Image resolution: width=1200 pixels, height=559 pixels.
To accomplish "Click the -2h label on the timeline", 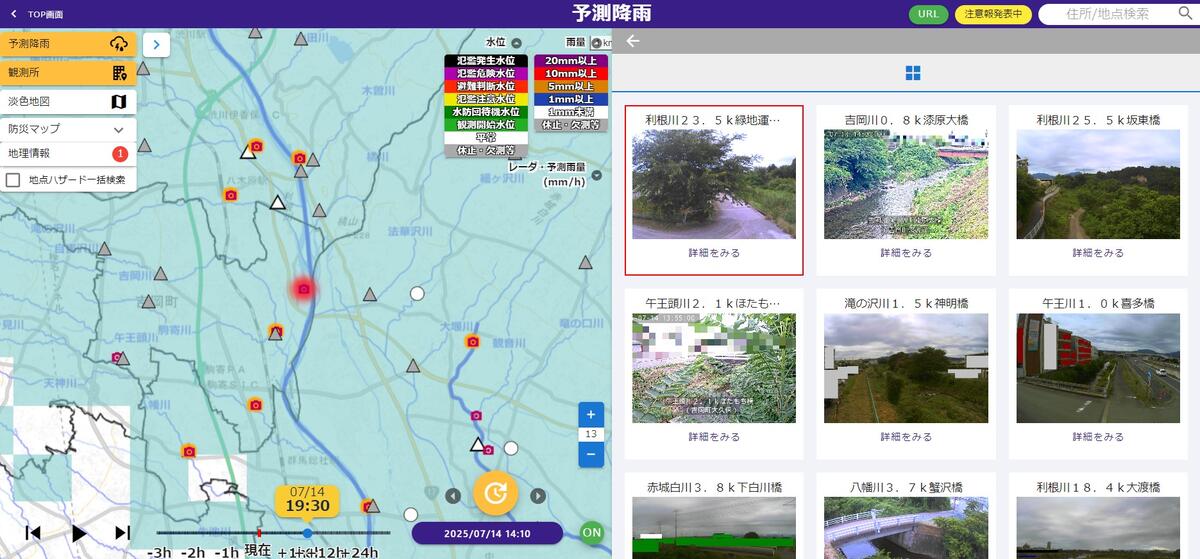I will [x=194, y=552].
